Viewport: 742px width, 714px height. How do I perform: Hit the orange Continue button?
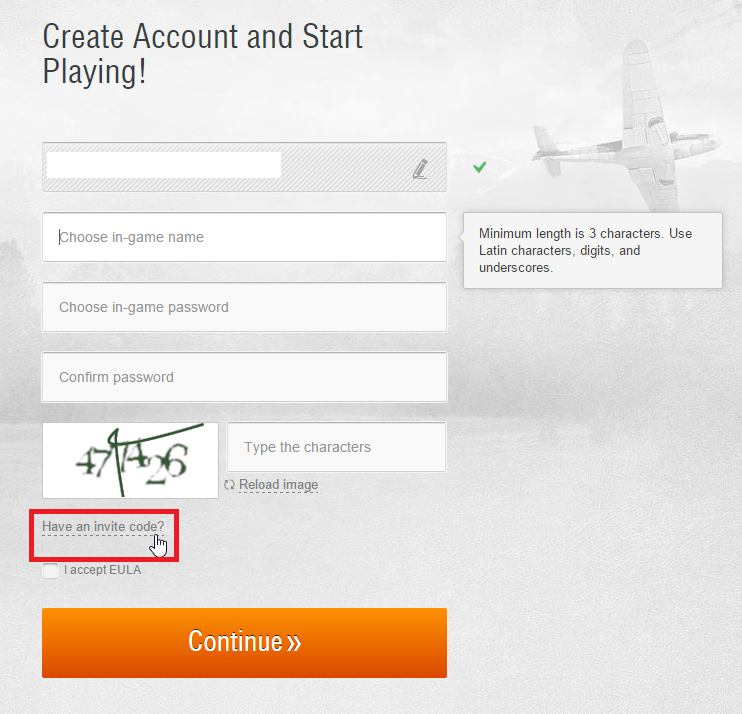pos(244,643)
